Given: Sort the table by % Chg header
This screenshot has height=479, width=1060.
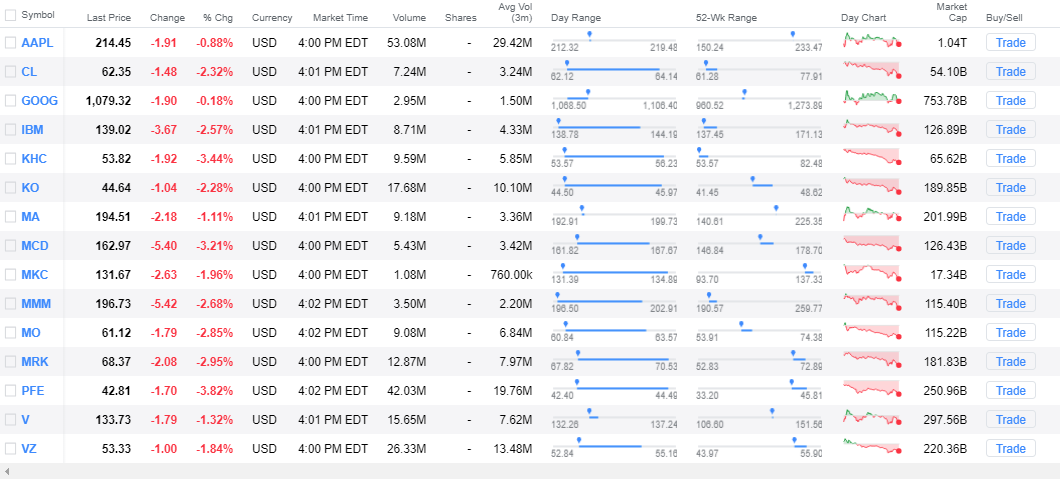Looking at the screenshot, I should pyautogui.click(x=217, y=18).
